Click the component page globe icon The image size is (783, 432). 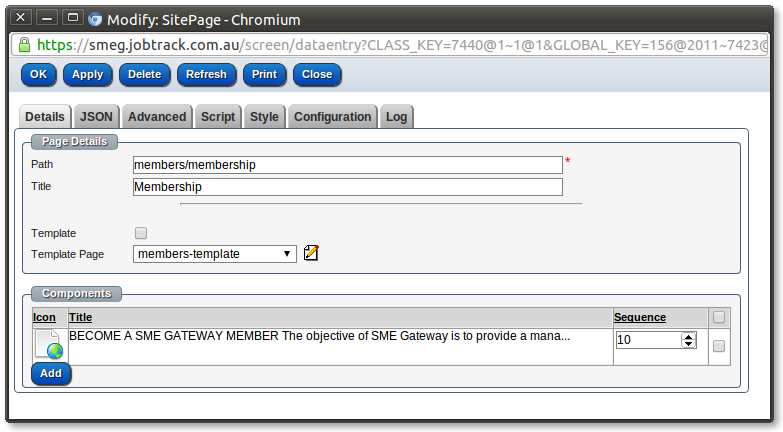[49, 344]
